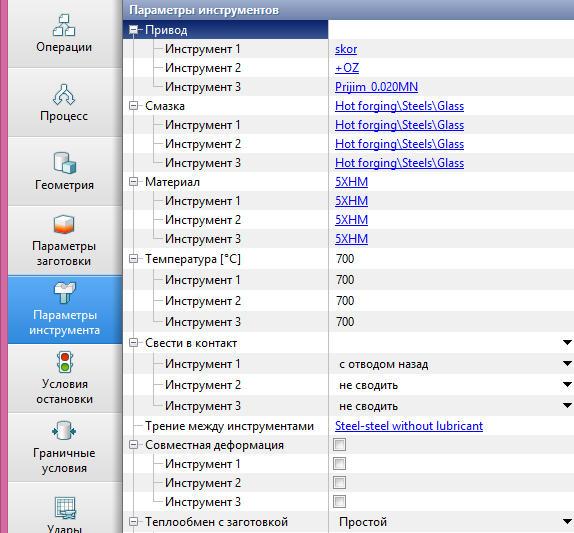Select the Теплообмен с заготовкой row label

pos(216,522)
